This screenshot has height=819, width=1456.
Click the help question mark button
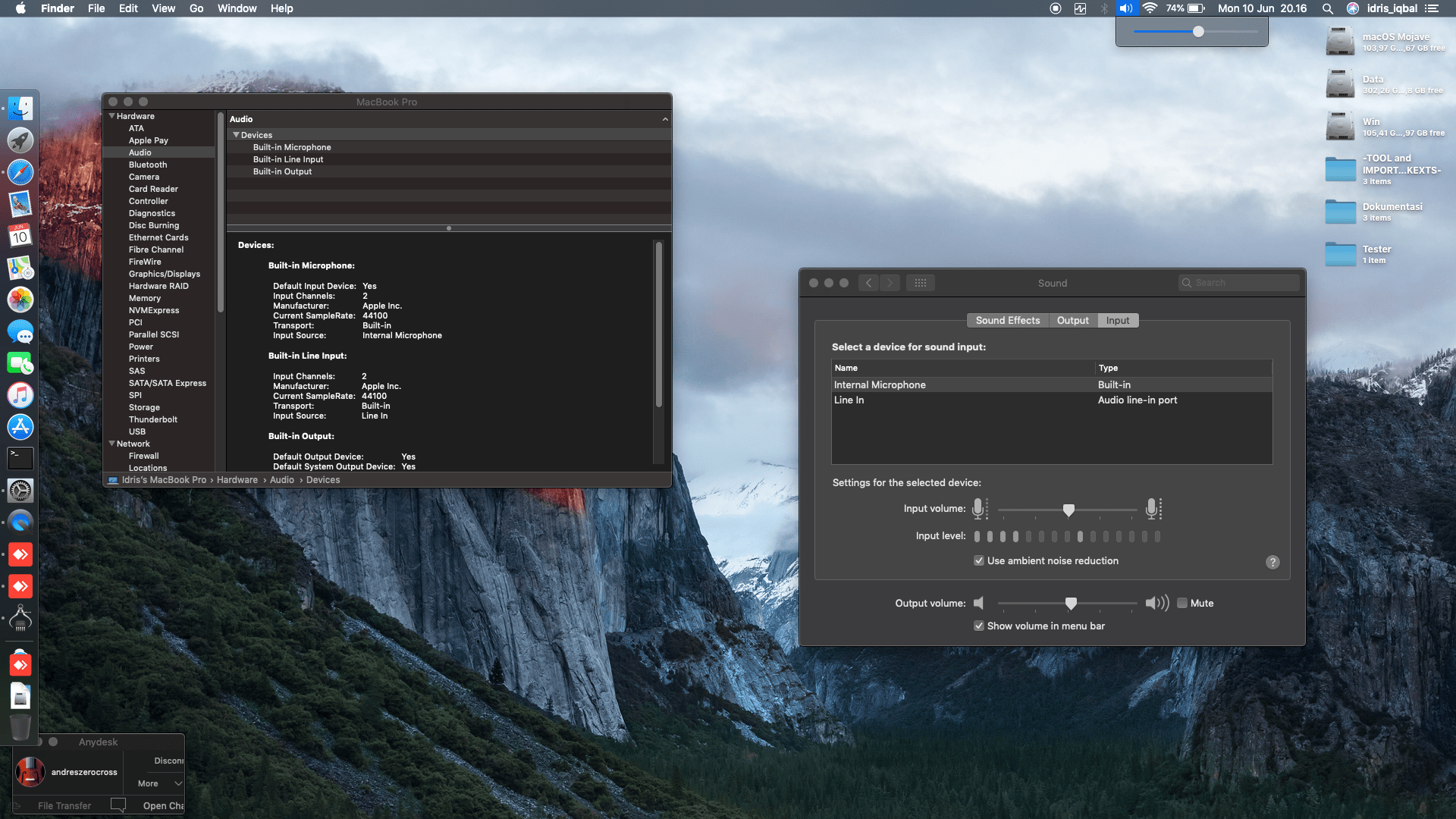coord(1272,562)
